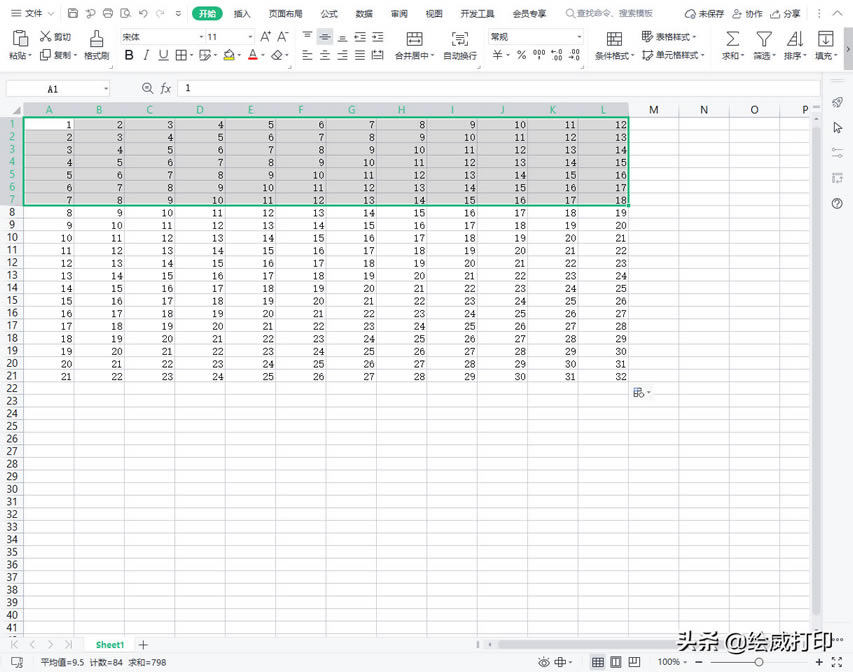
Task: Click the AutoSum (求和) sigma icon
Action: click(732, 38)
